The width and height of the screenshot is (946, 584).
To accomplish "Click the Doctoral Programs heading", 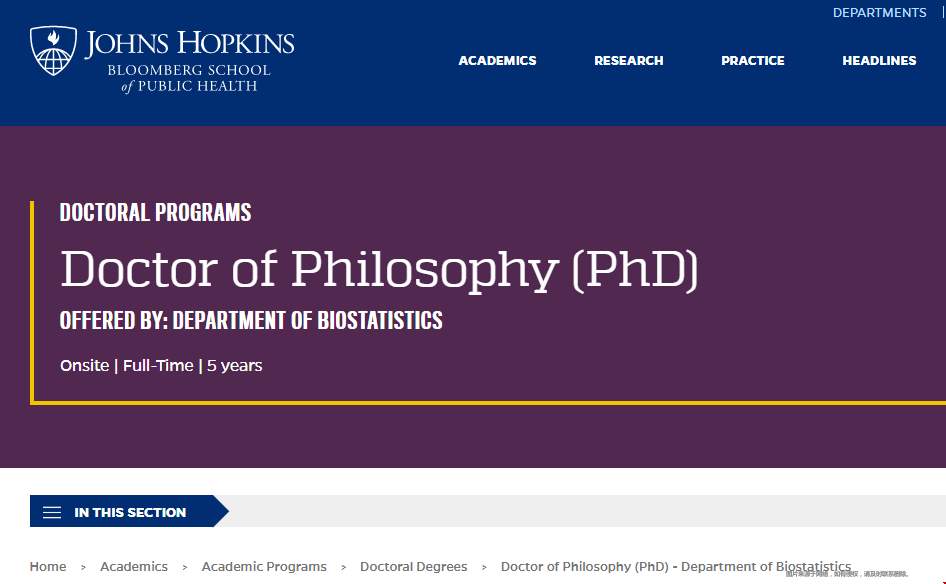I will coord(155,213).
